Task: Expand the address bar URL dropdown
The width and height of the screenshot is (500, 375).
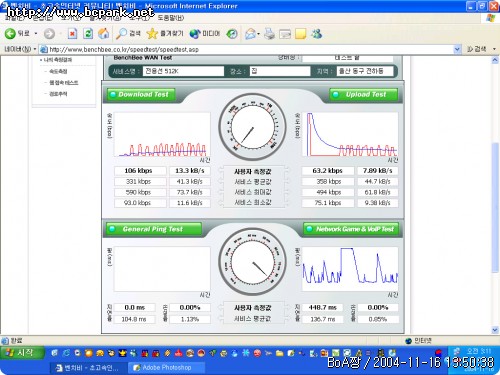Action: (457, 49)
